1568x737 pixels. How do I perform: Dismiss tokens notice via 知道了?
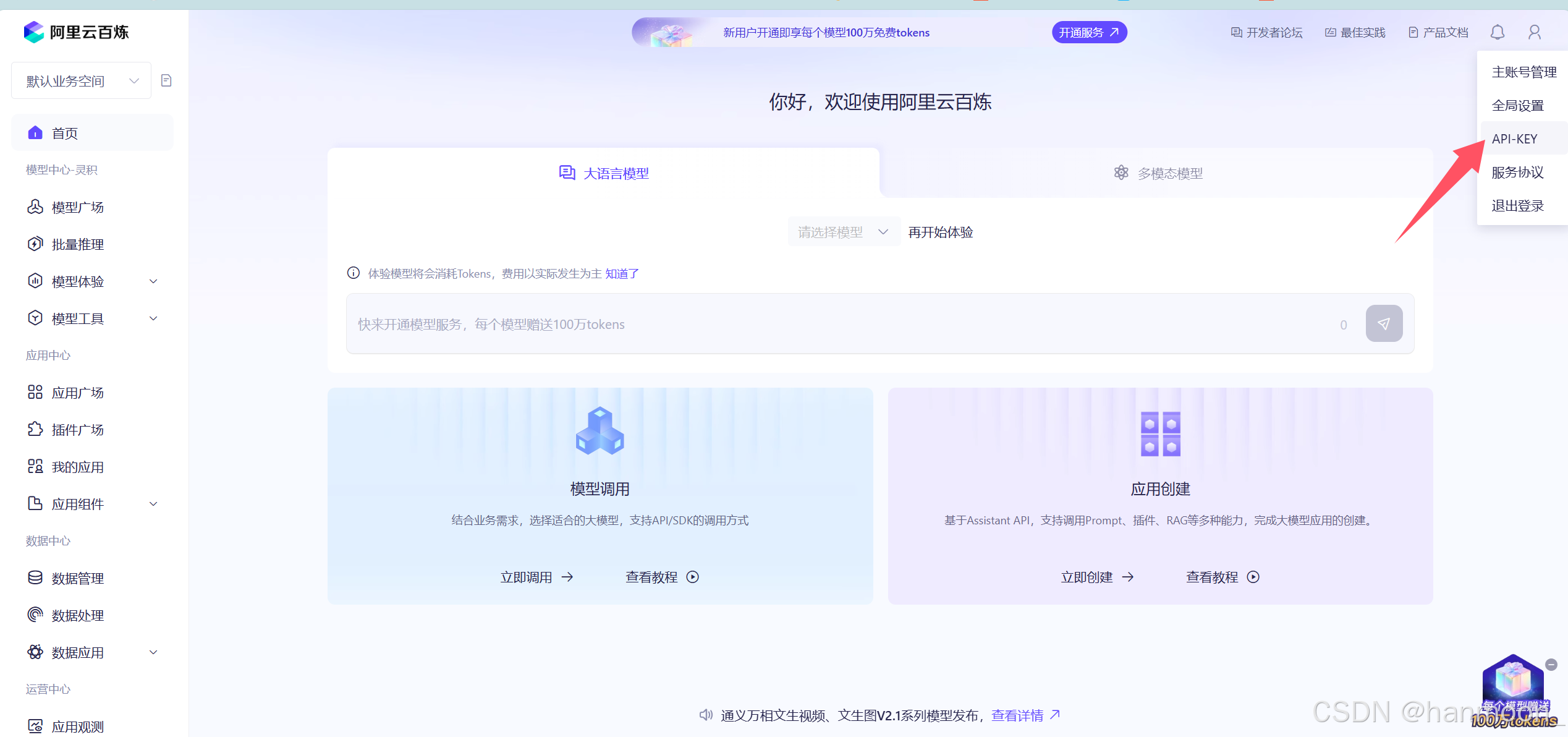(622, 274)
